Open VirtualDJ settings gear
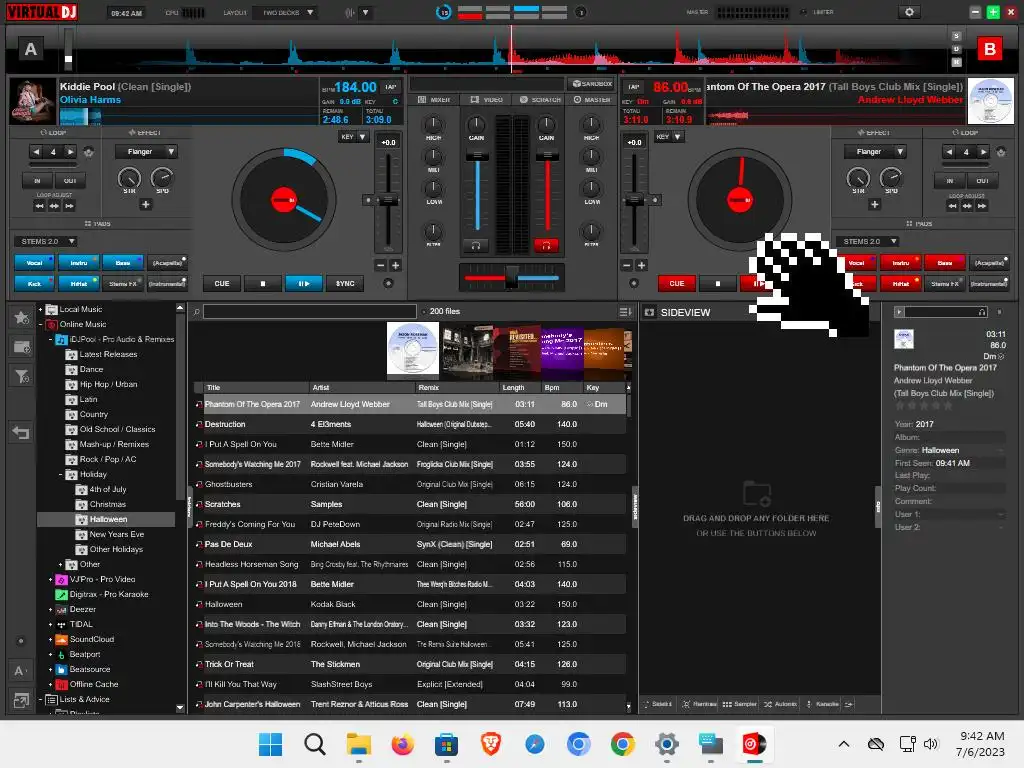 909,12
